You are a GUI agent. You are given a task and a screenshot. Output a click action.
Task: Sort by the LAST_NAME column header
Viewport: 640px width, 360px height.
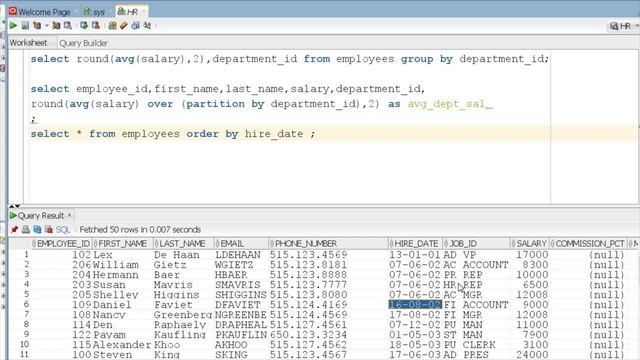184,244
